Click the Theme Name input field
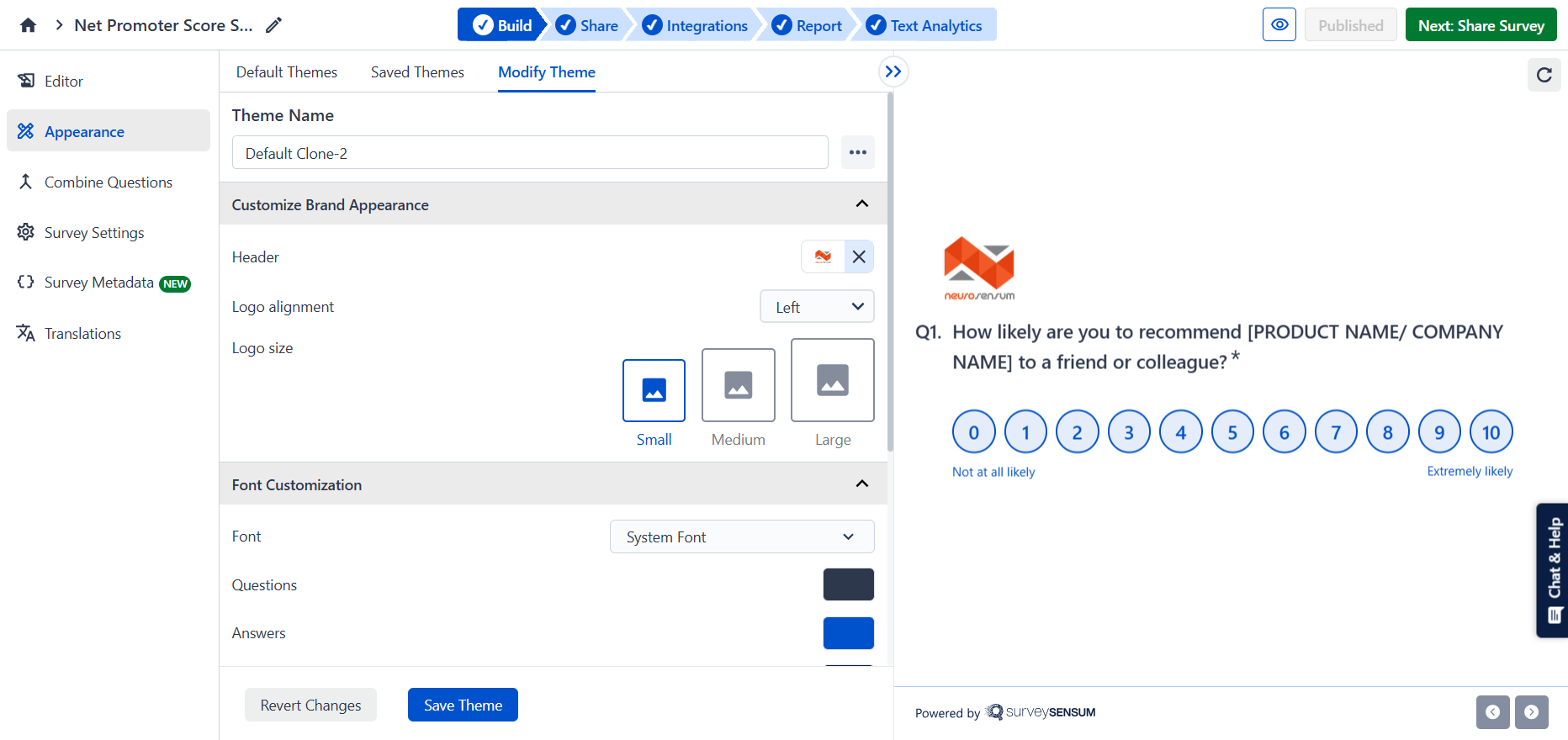Image resolution: width=1568 pixels, height=740 pixels. (x=530, y=153)
